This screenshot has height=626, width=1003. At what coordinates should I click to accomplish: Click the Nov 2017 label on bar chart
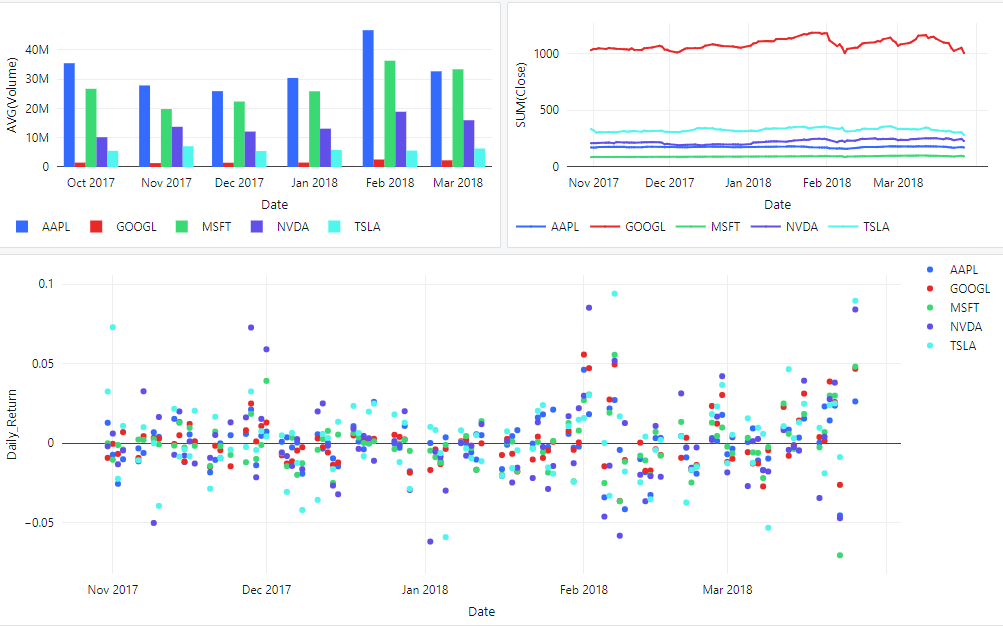pyautogui.click(x=166, y=183)
